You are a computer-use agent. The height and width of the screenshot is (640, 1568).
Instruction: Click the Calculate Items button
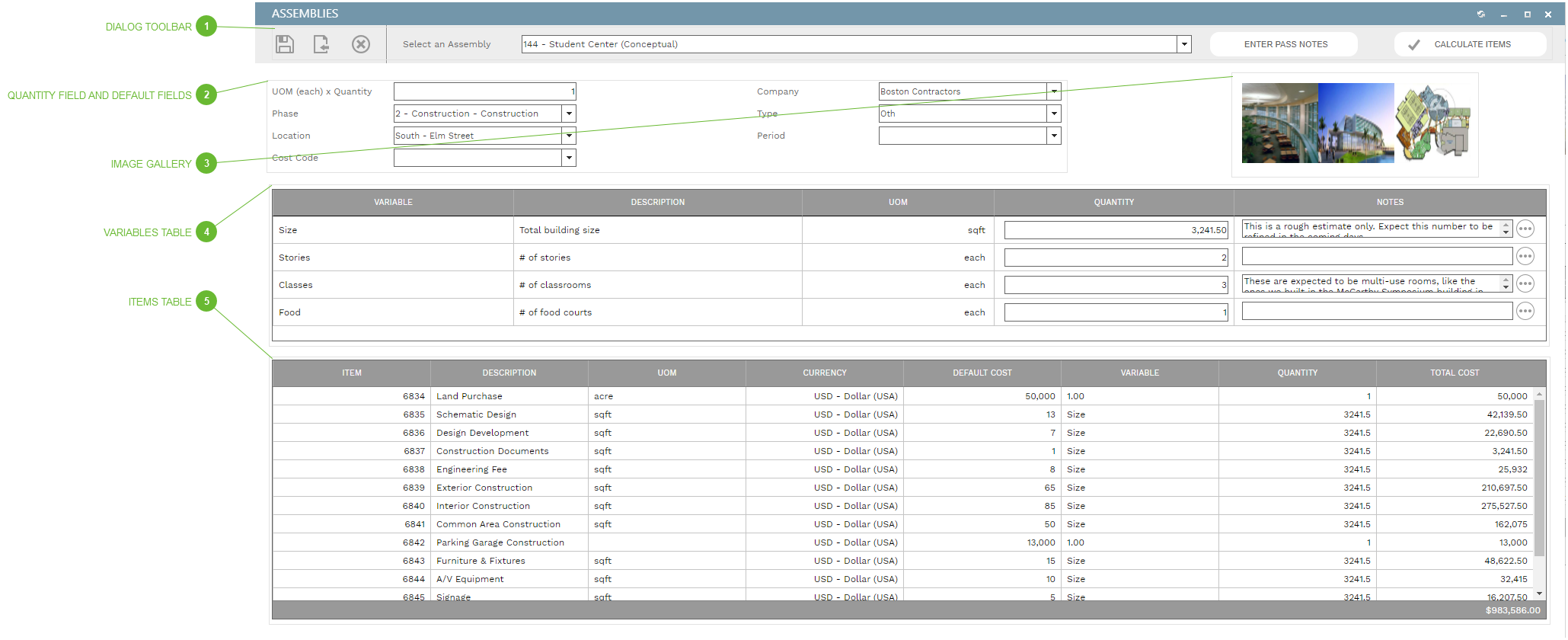(1471, 44)
